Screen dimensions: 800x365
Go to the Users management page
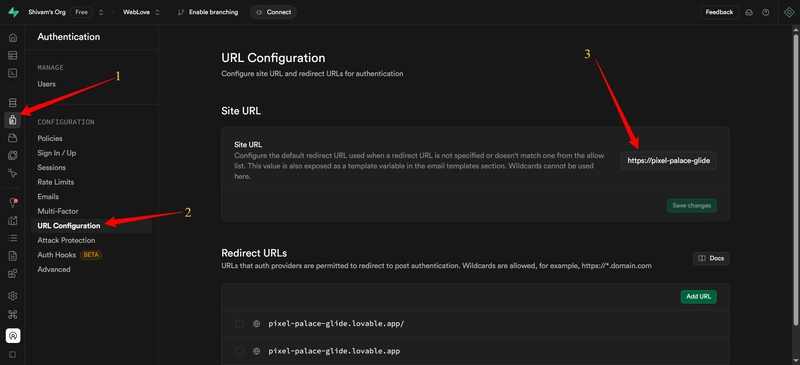[x=46, y=84]
